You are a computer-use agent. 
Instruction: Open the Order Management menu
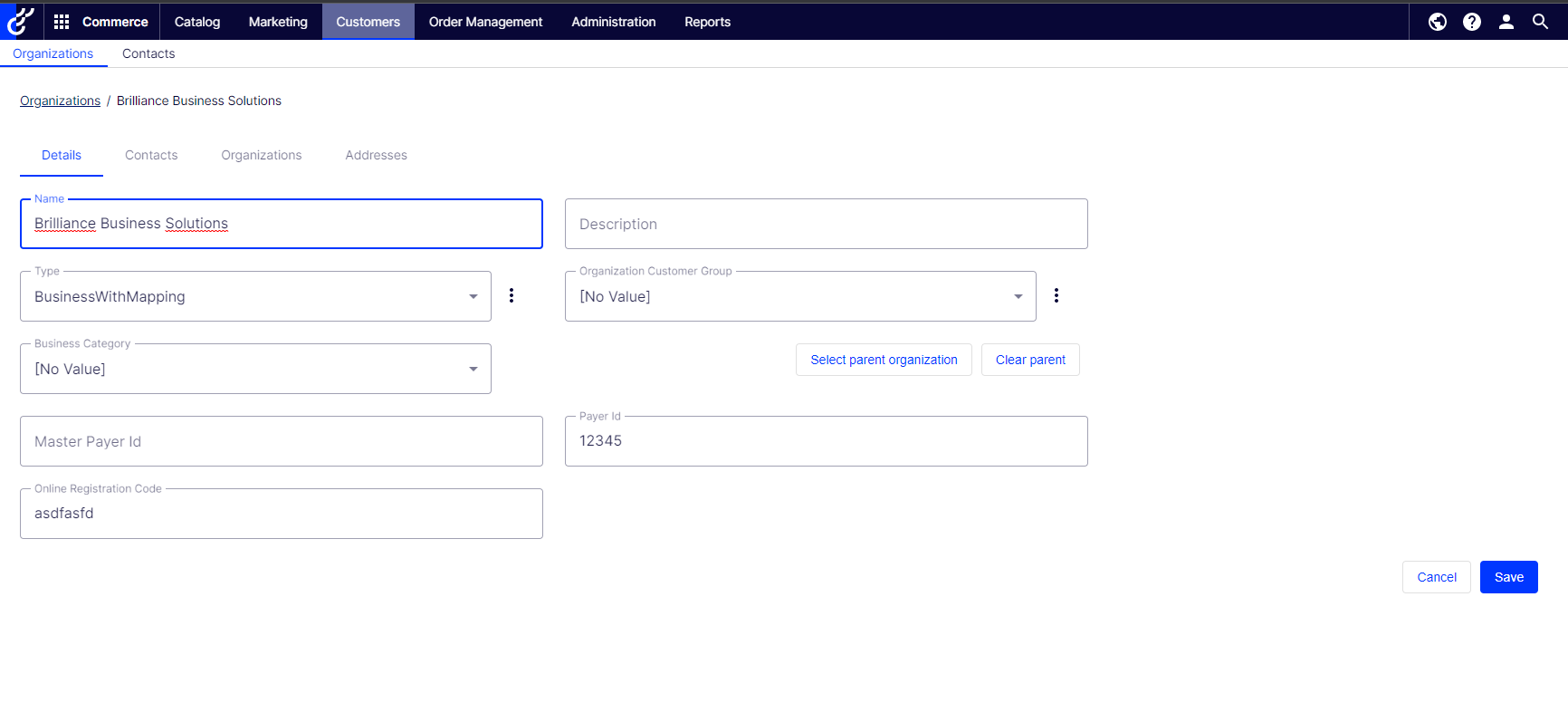(x=485, y=22)
